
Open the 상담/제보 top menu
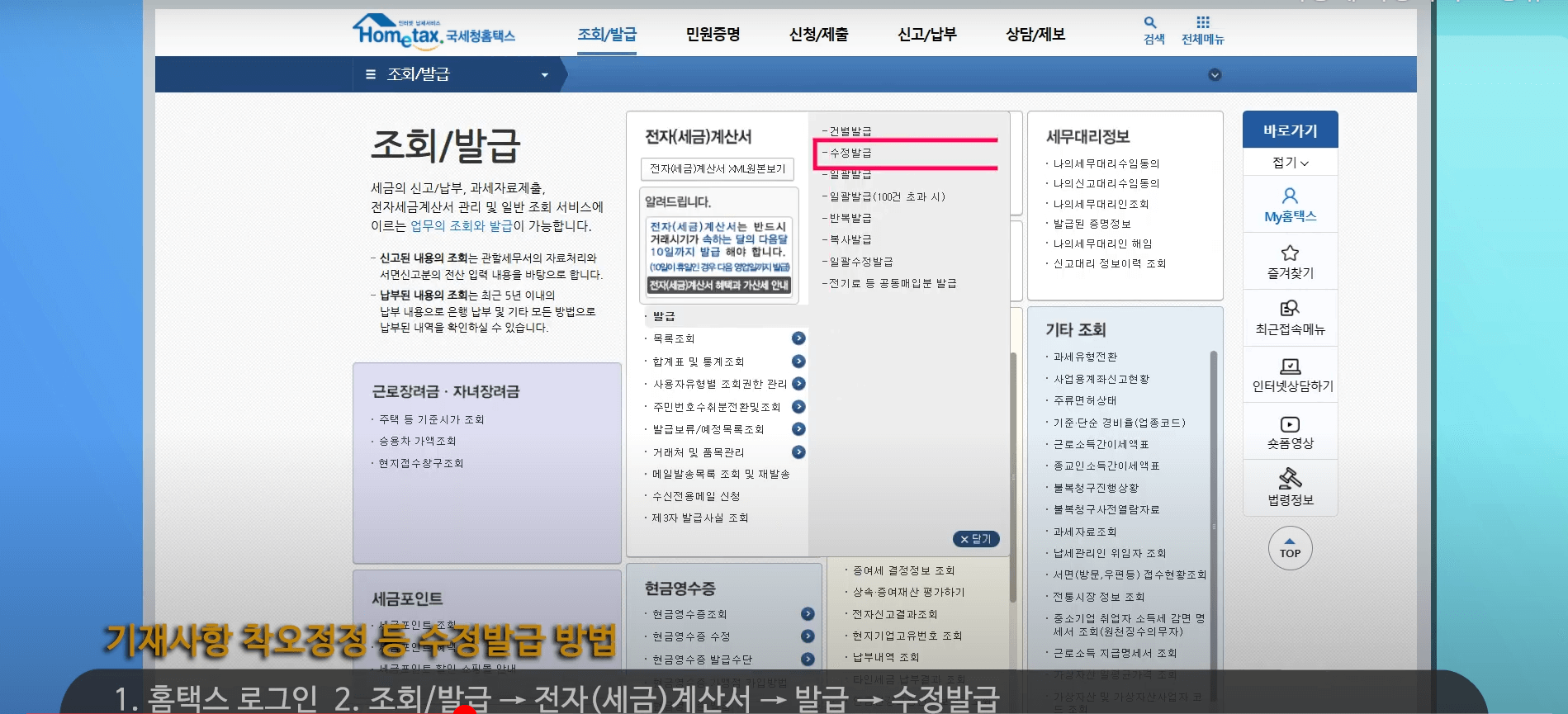click(1035, 35)
